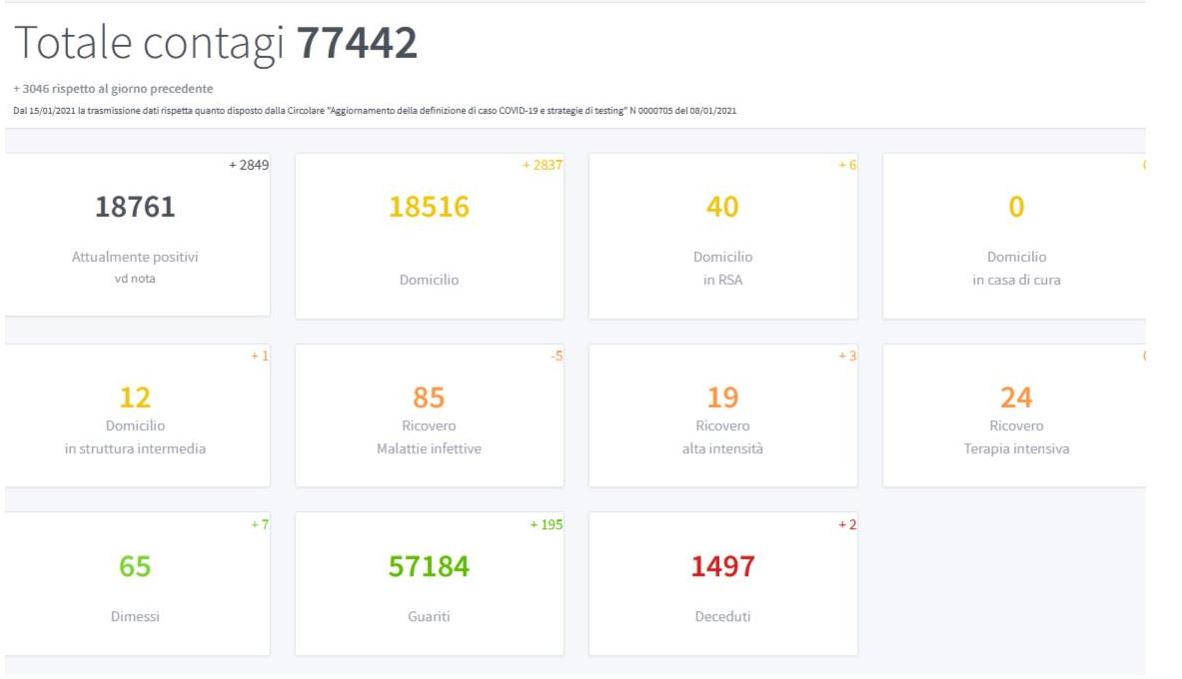1182x679 pixels.
Task: Select the -5 change on Malattie infettive
Action: coord(556,356)
